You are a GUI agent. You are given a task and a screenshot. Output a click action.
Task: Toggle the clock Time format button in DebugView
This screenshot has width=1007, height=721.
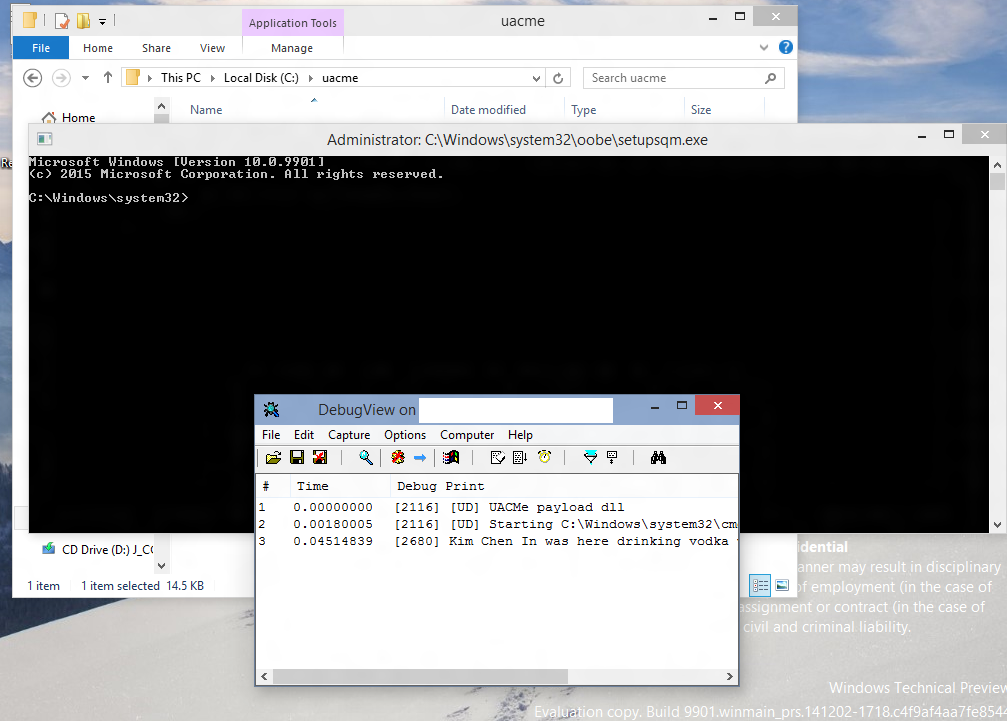click(545, 458)
